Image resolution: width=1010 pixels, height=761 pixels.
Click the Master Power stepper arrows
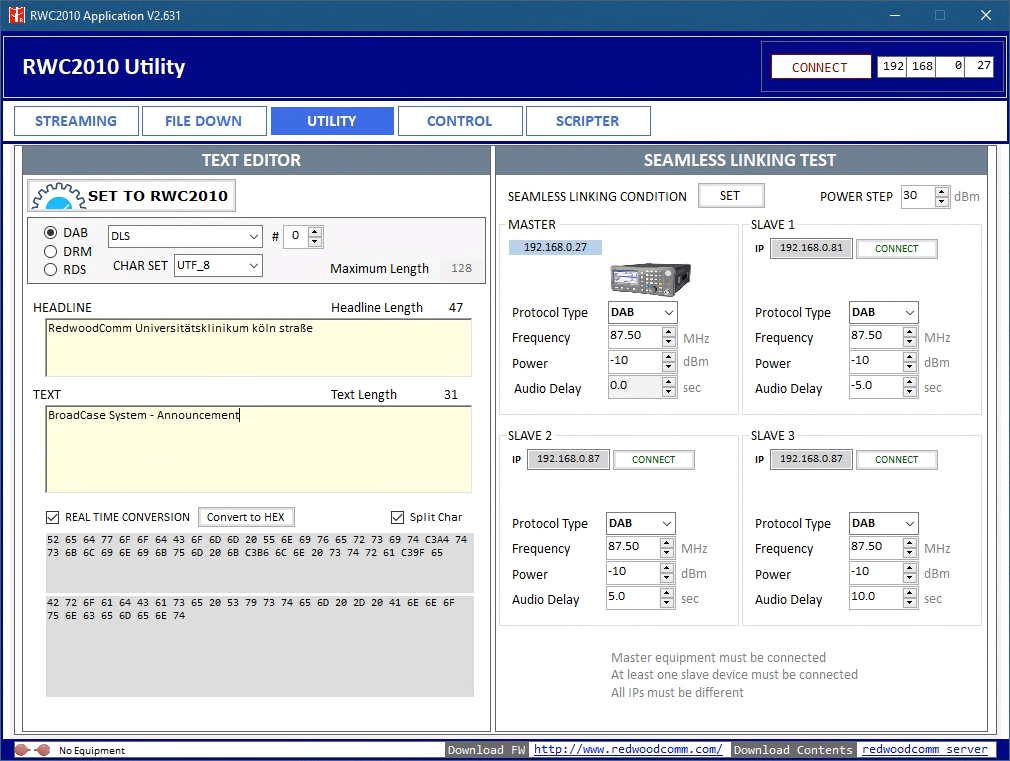[x=669, y=361]
